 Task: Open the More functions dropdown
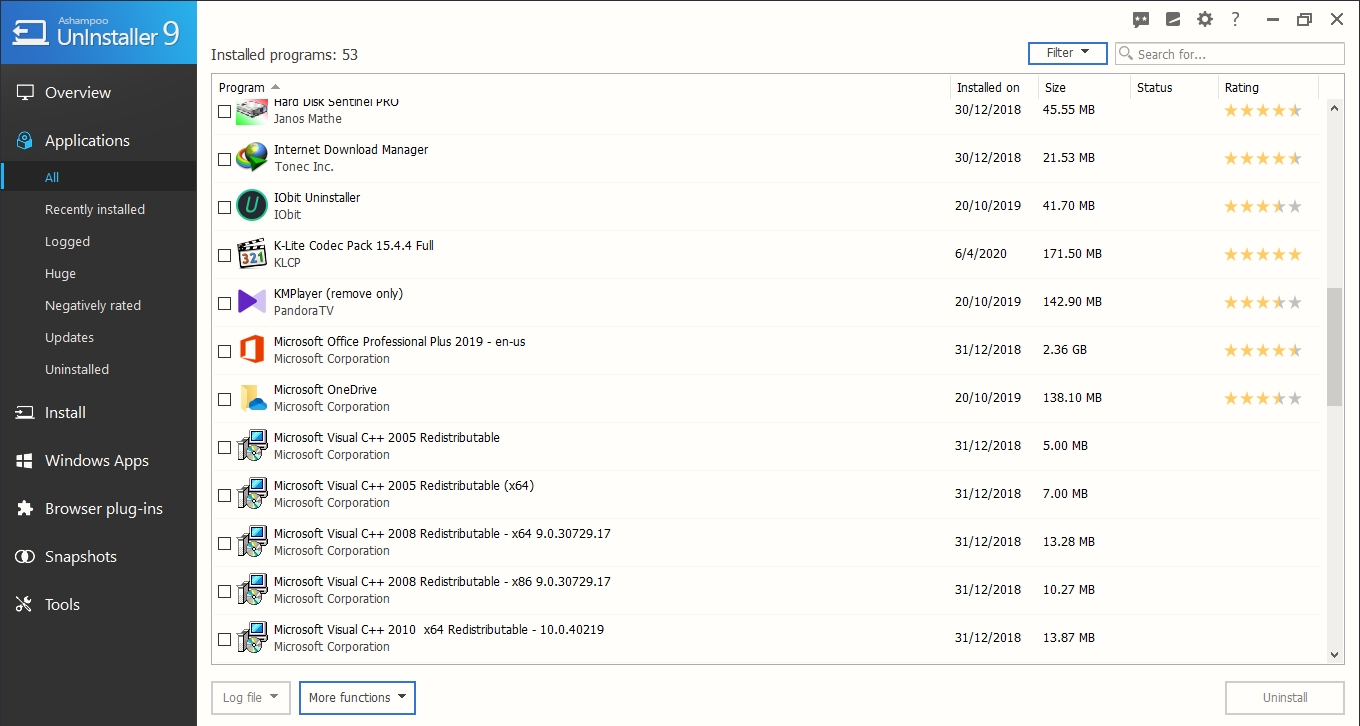357,698
